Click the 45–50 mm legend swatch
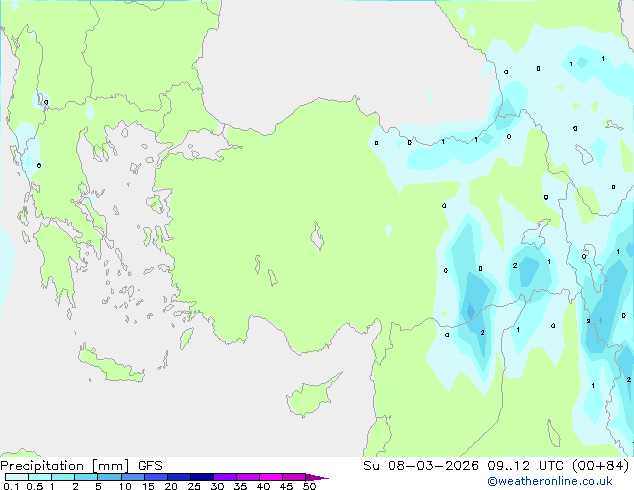Viewport: 634px width, 490px height. [x=294, y=477]
